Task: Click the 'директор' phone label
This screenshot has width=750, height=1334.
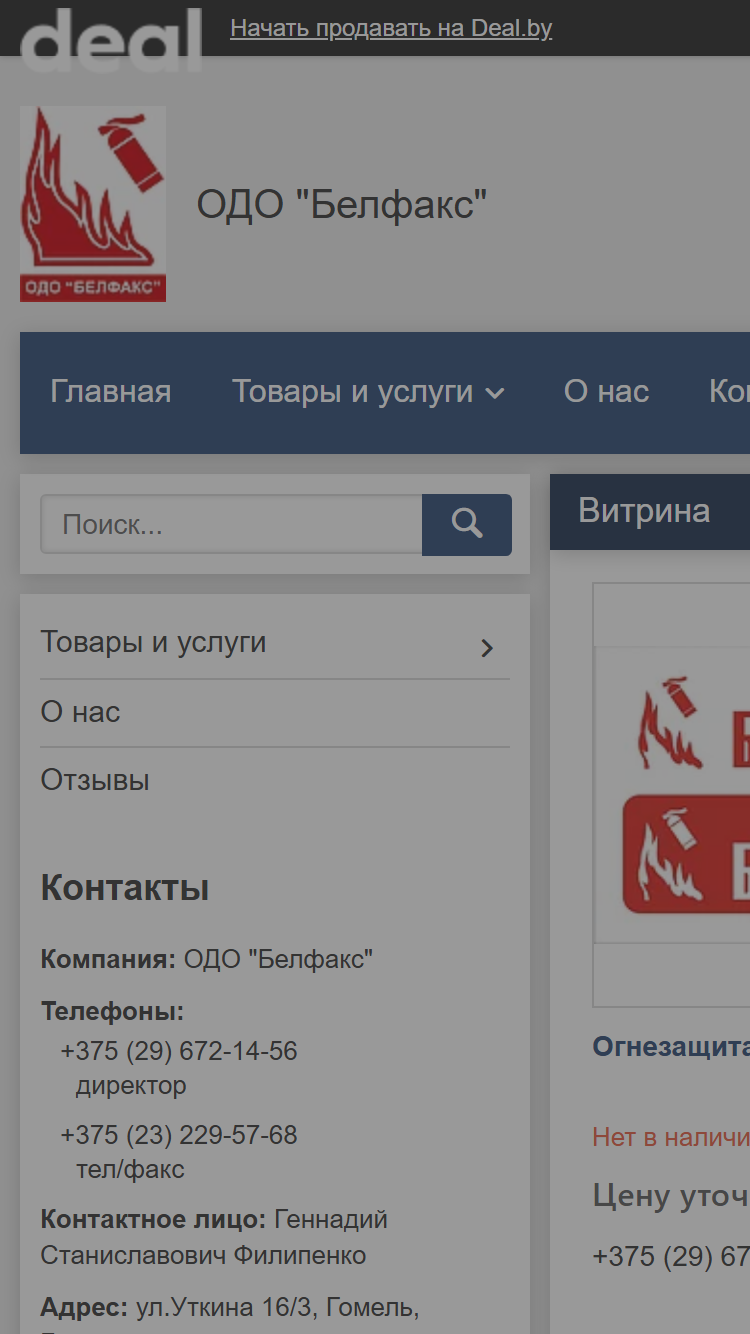Action: (131, 1085)
